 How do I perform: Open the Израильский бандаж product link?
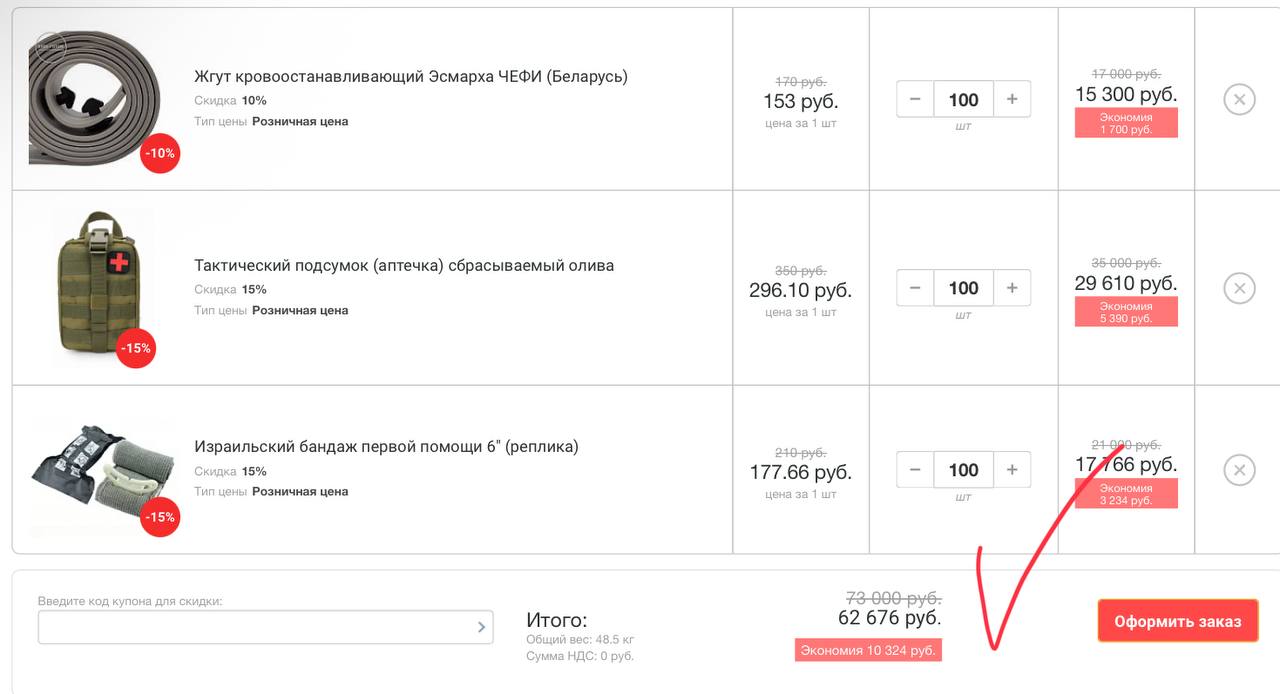(386, 447)
